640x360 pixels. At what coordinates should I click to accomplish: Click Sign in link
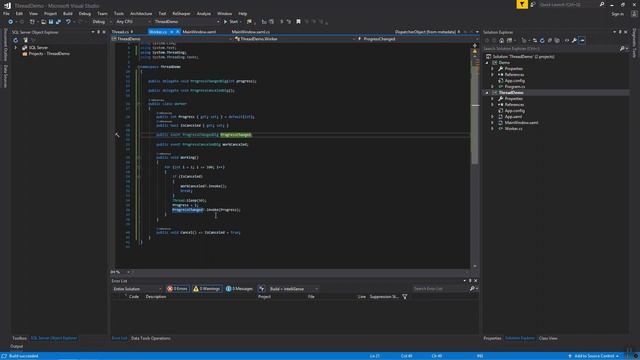point(618,14)
